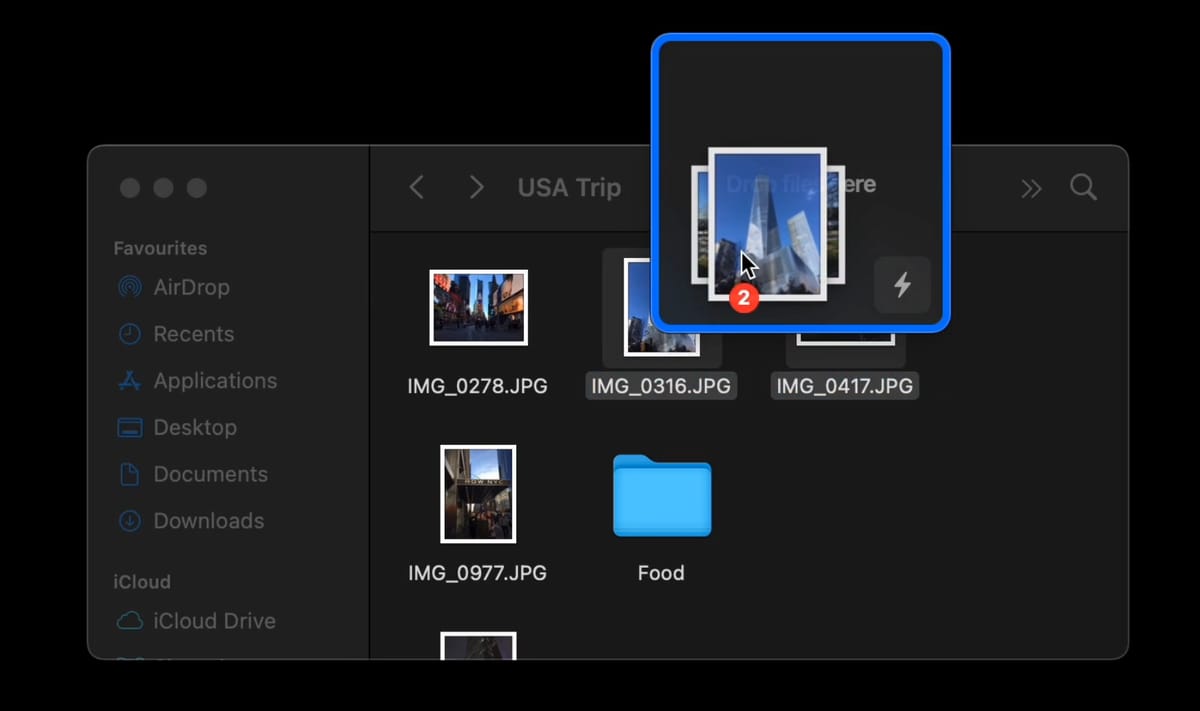Click the lightning bolt action button
This screenshot has width=1200, height=711.
(902, 285)
